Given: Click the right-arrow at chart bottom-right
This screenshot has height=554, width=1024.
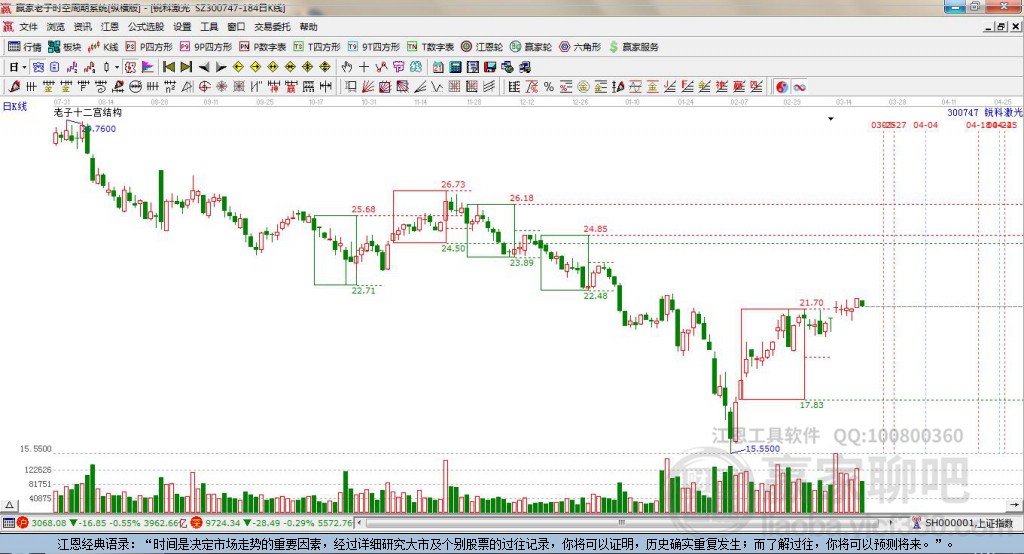Looking at the screenshot, I should pos(1014,505).
